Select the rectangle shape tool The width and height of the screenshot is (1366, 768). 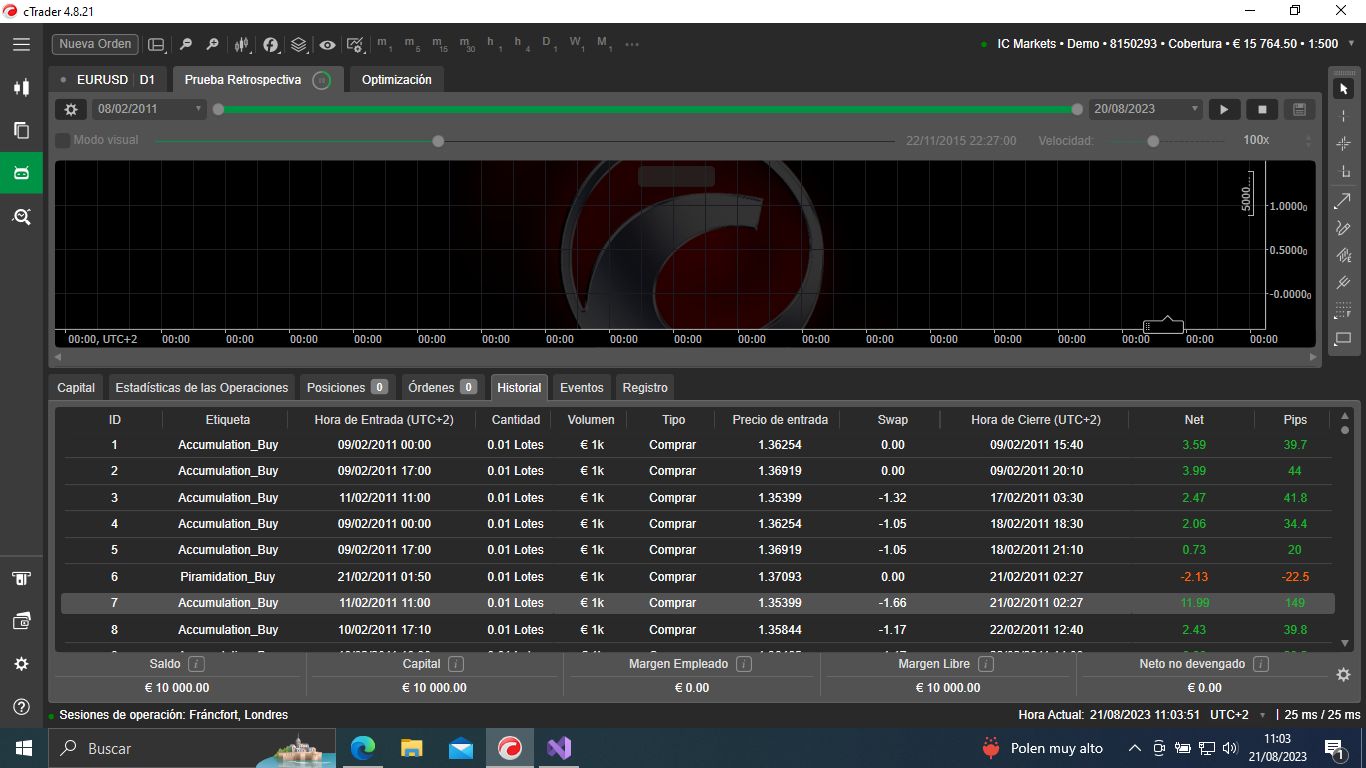[x=1343, y=338]
